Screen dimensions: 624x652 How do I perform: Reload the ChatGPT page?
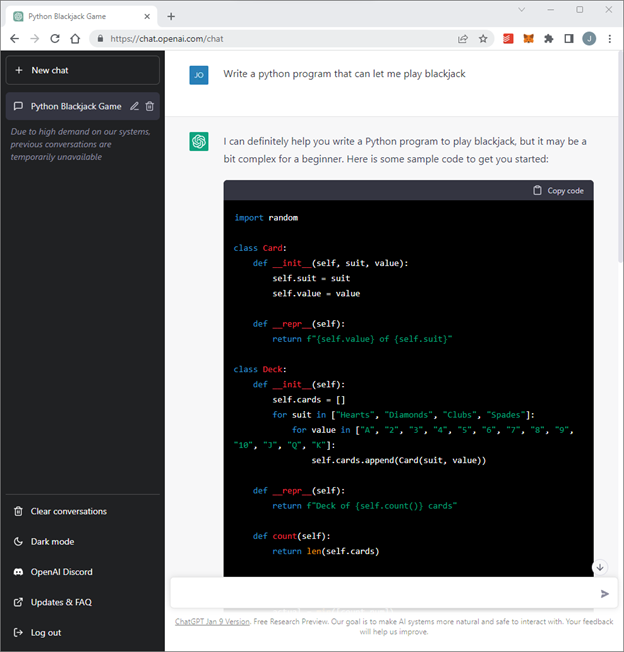(55, 39)
